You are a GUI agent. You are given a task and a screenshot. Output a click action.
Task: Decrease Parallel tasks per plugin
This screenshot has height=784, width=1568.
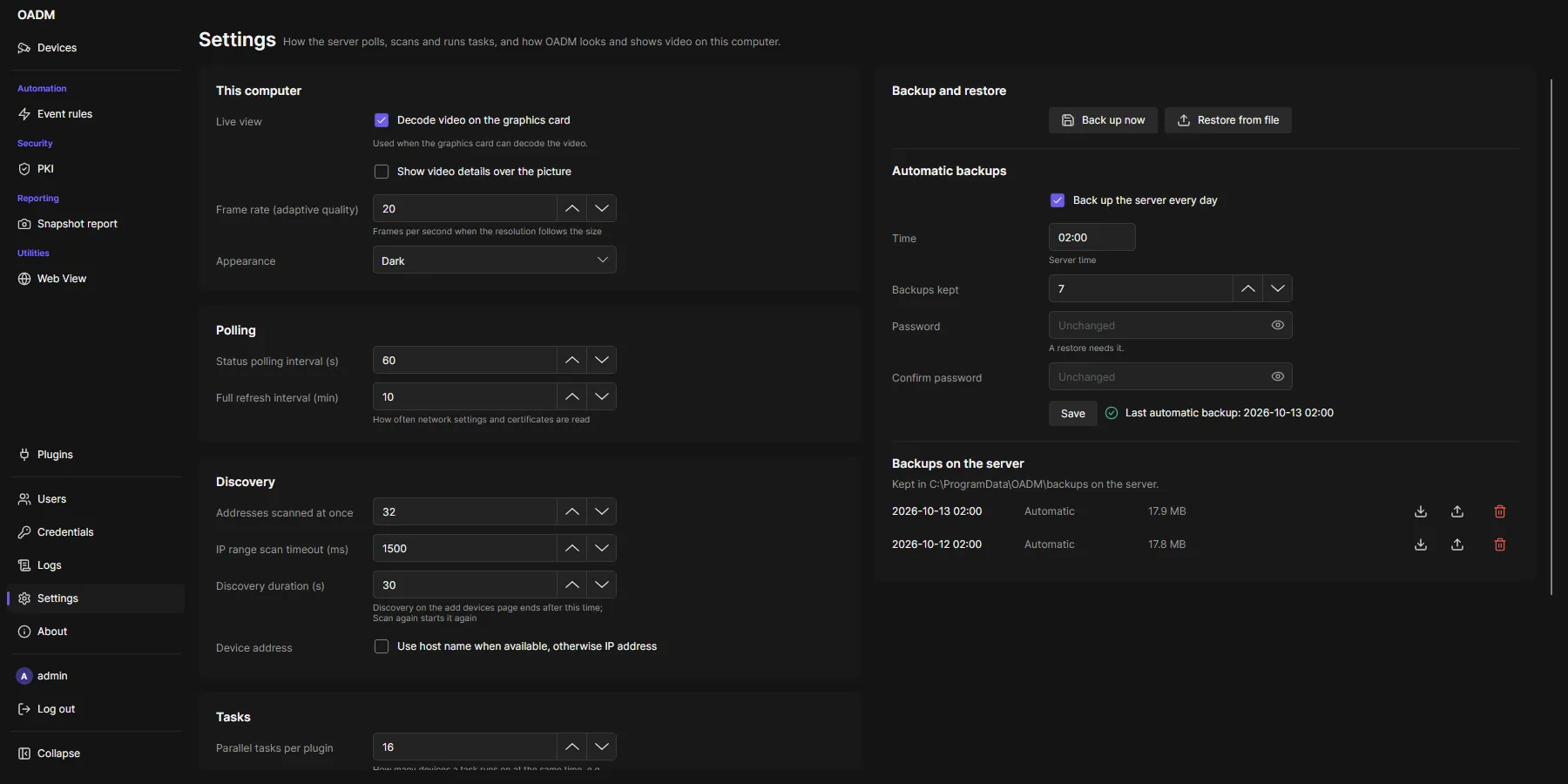coord(602,747)
